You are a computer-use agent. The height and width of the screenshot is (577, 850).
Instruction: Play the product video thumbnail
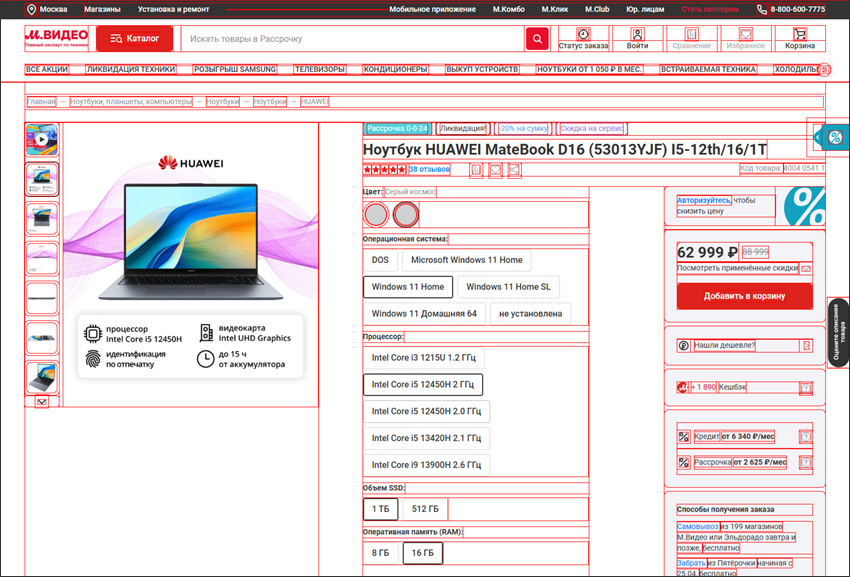point(42,139)
